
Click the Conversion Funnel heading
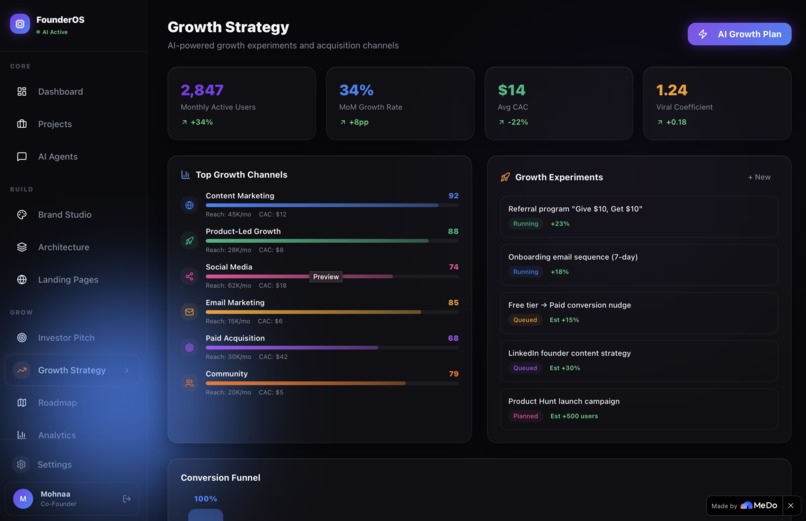tap(220, 477)
